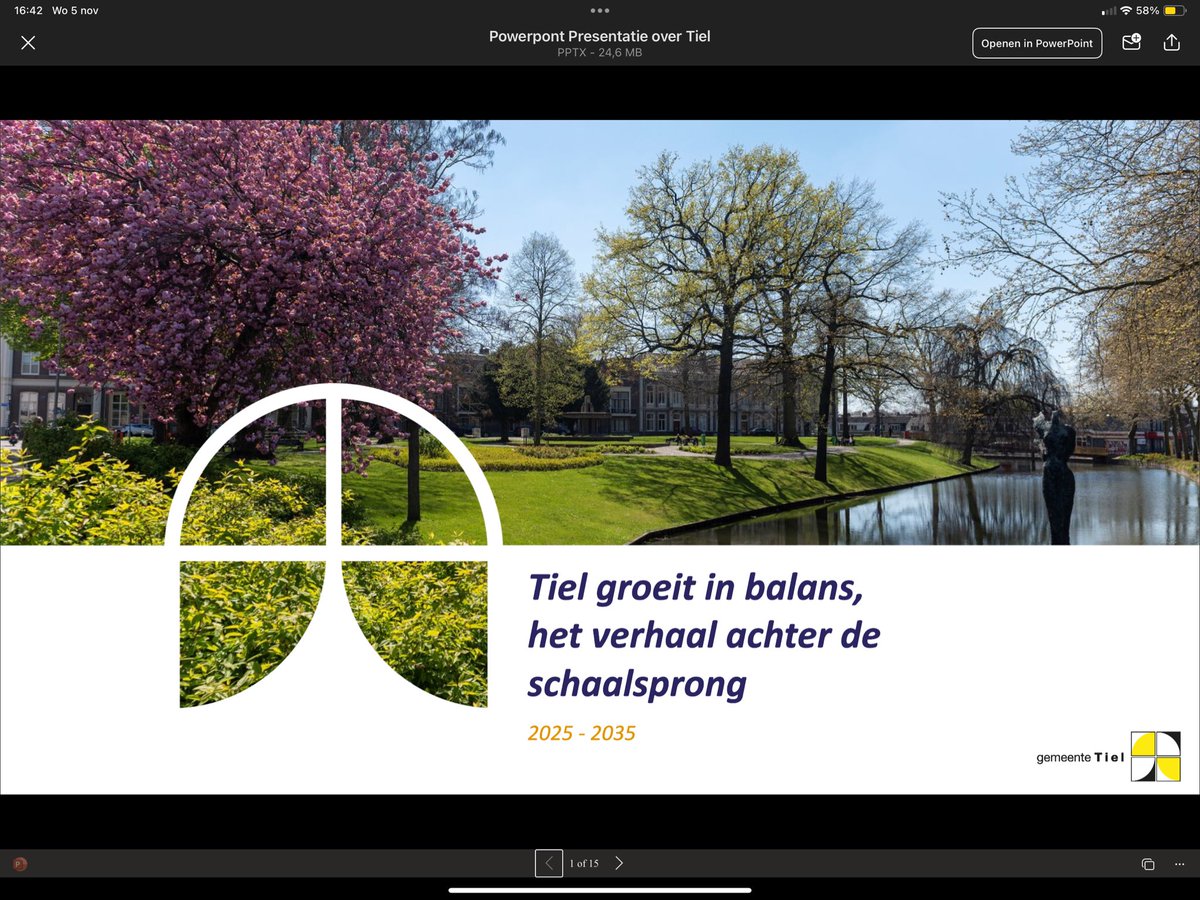This screenshot has width=1200, height=900.
Task: Tap the gemeente Tiel logo on the slide
Action: click(x=1110, y=756)
